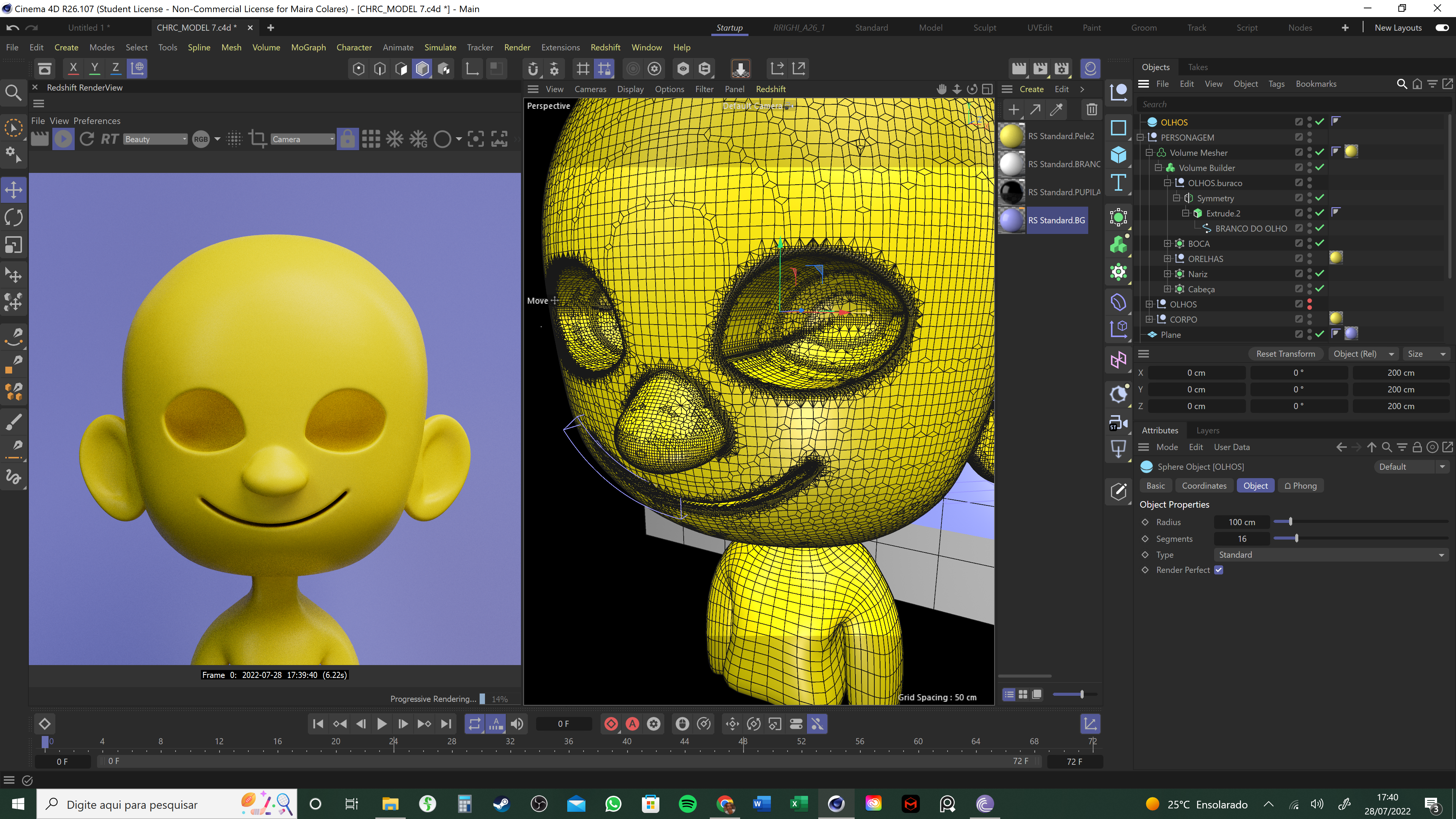Click the record active objects button
The height and width of the screenshot is (819, 1456).
[611, 724]
